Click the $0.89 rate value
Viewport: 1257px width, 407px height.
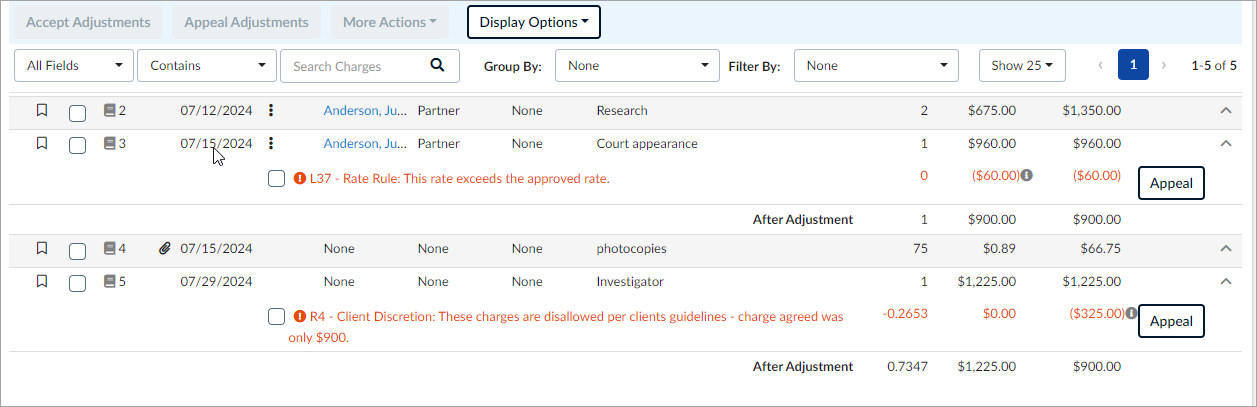tap(999, 249)
